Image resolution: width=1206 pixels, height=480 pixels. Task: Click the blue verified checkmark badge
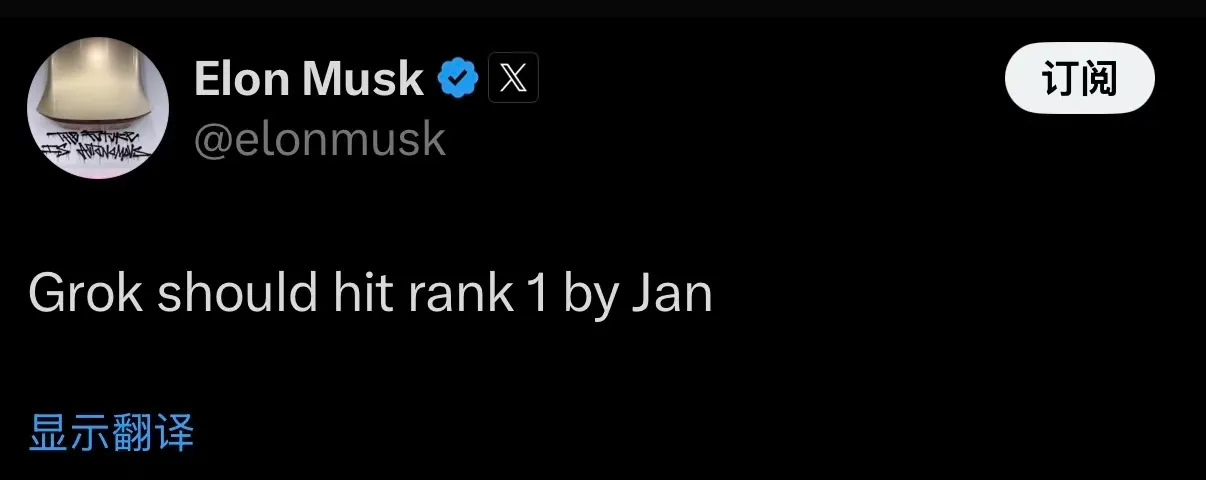[459, 78]
